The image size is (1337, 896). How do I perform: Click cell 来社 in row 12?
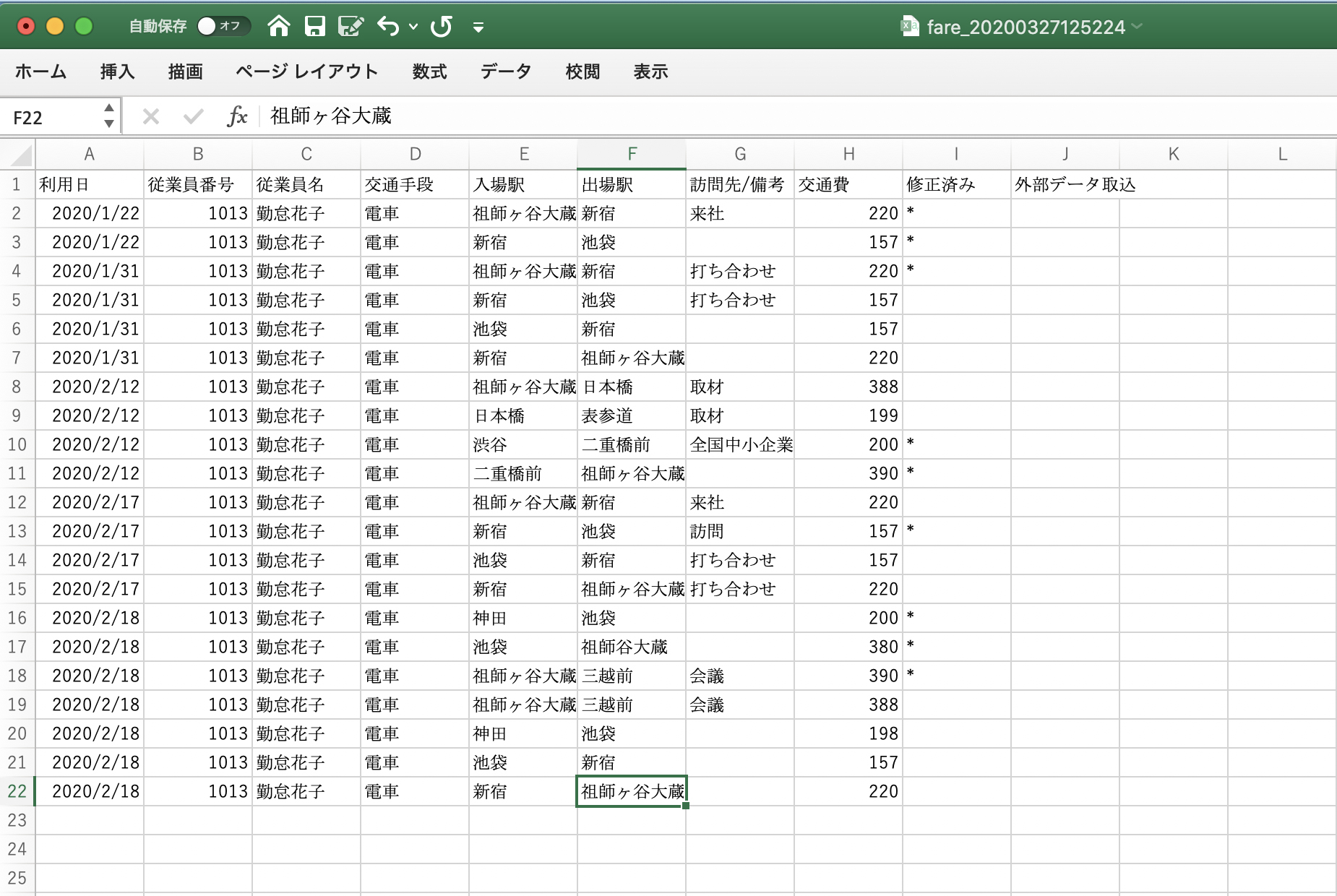[740, 502]
